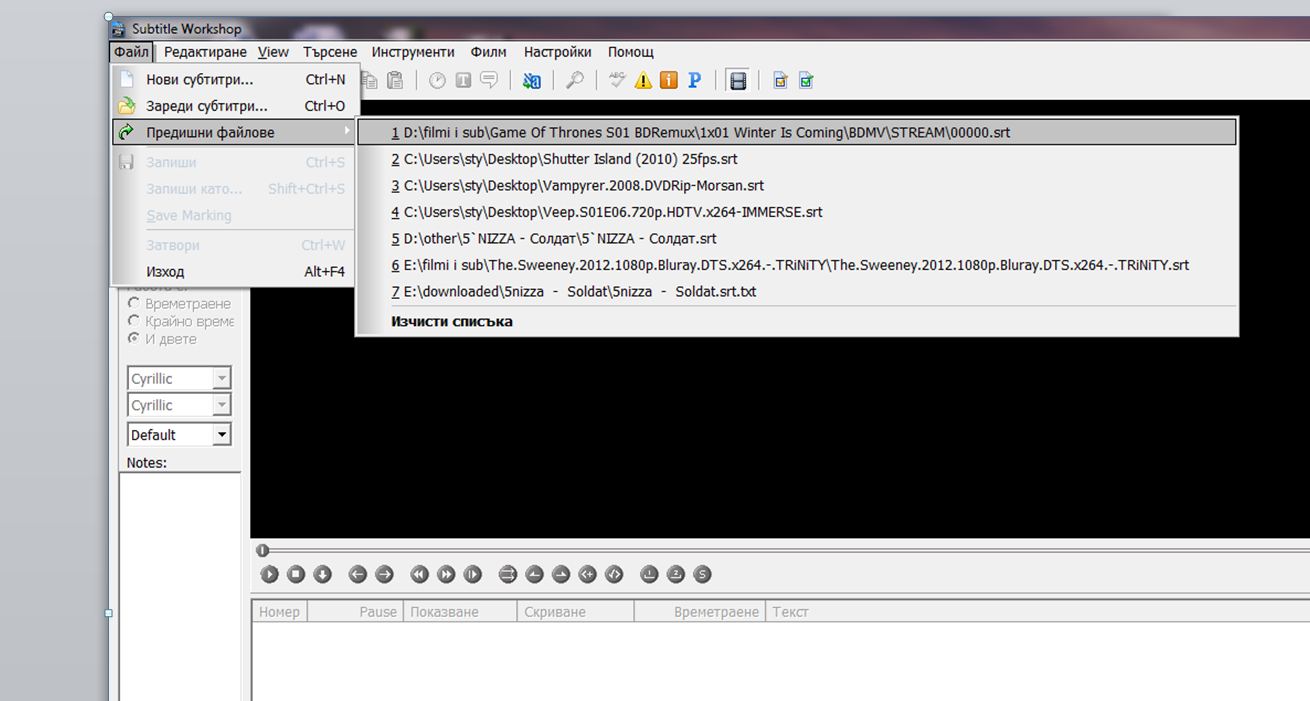Viewport: 1310px width, 701px height.
Task: Open the Инструменти menu
Action: 413,52
